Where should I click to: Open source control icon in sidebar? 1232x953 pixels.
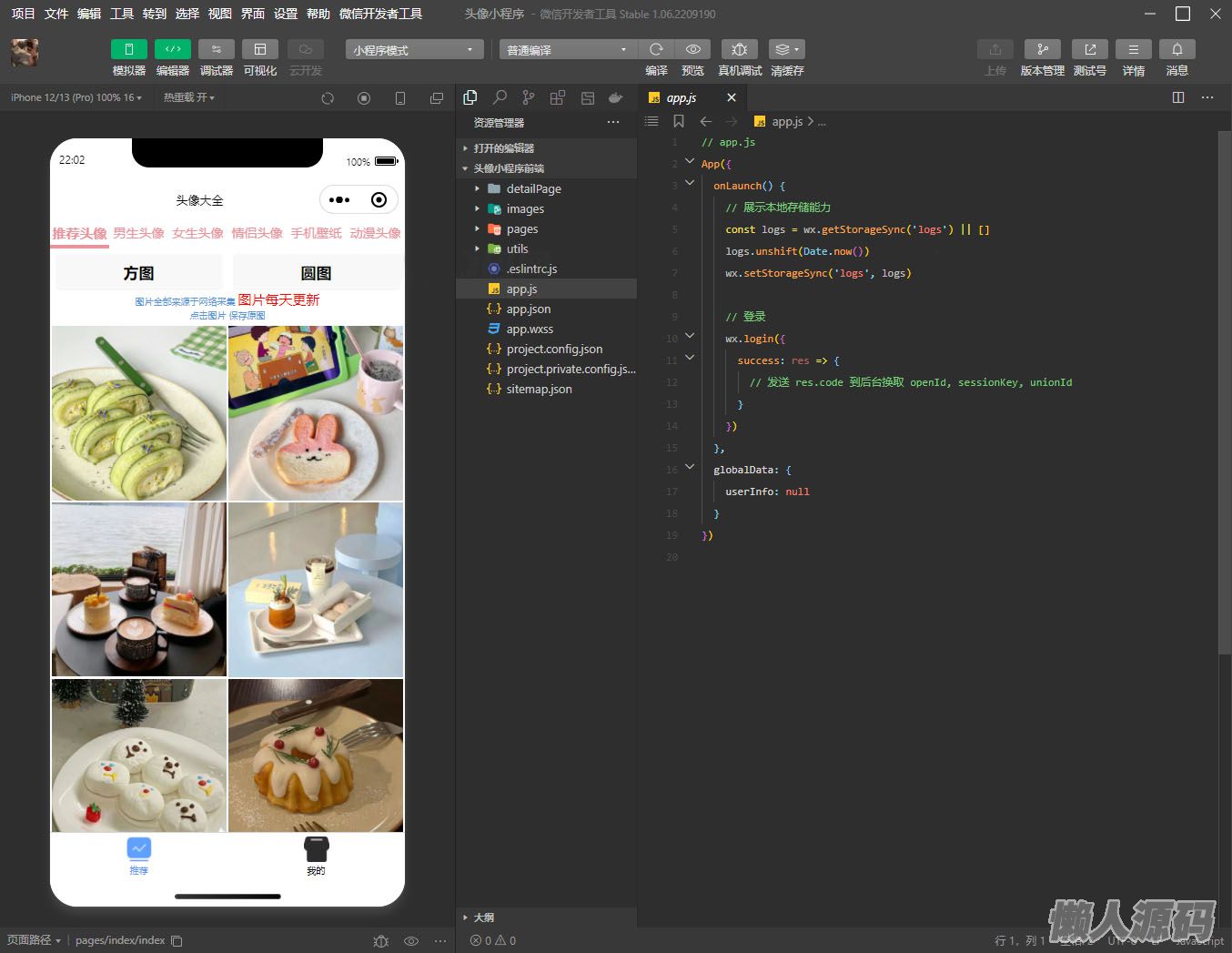529,97
